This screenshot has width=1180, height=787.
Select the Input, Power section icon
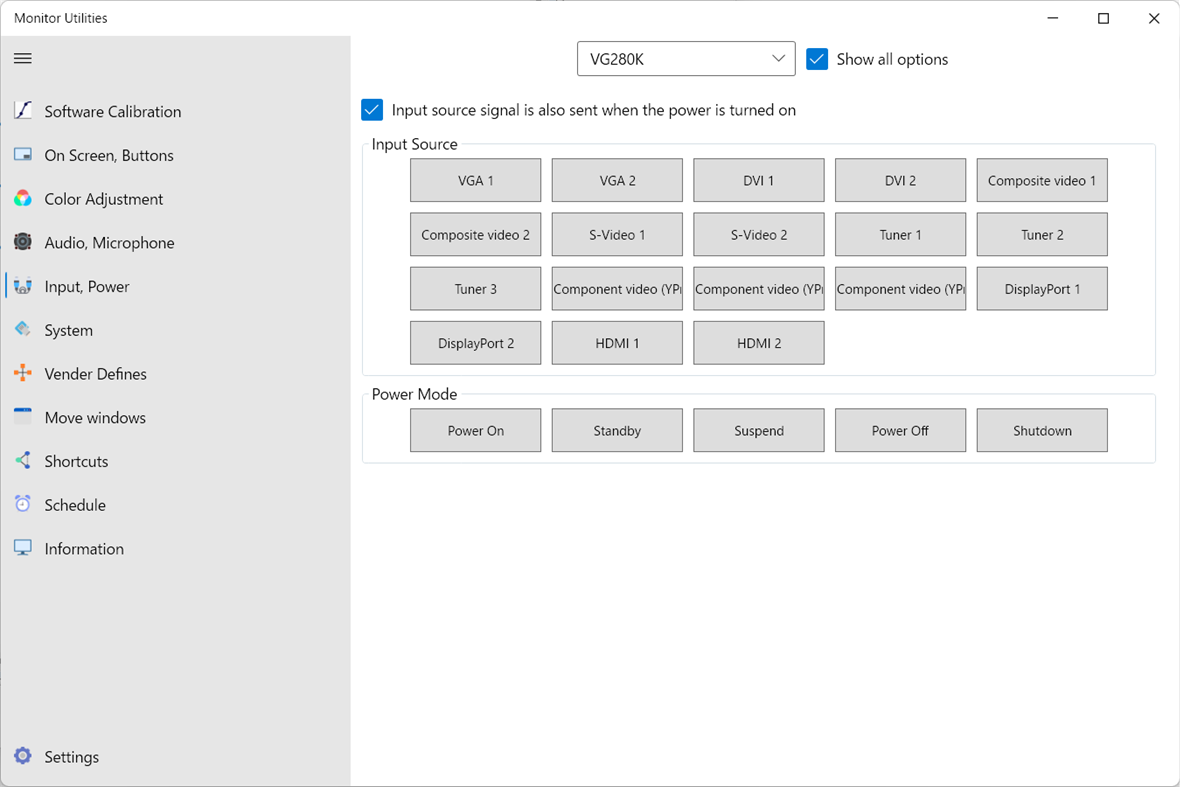click(22, 286)
